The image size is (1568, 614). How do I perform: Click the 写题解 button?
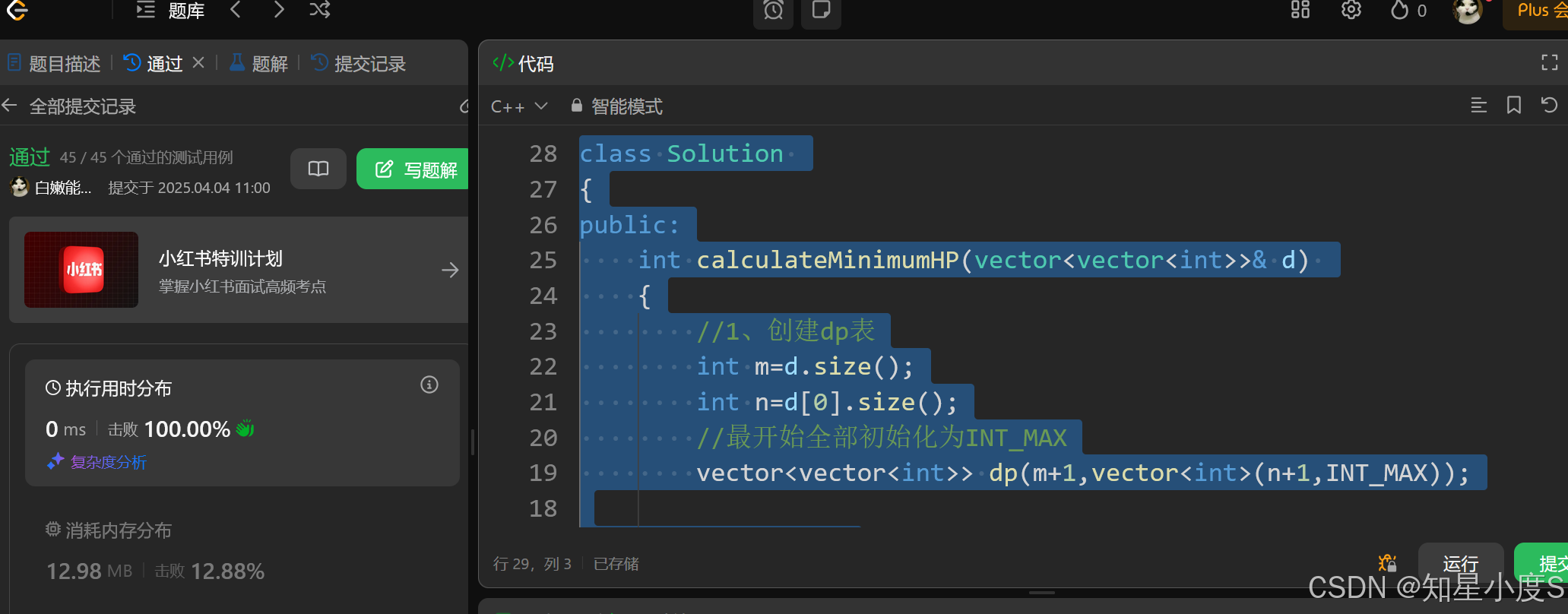pyautogui.click(x=413, y=169)
